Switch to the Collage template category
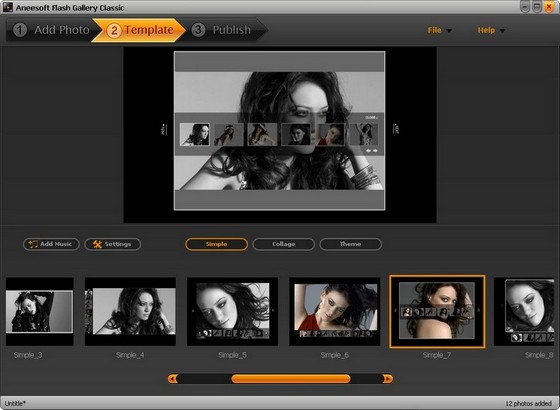 [284, 244]
